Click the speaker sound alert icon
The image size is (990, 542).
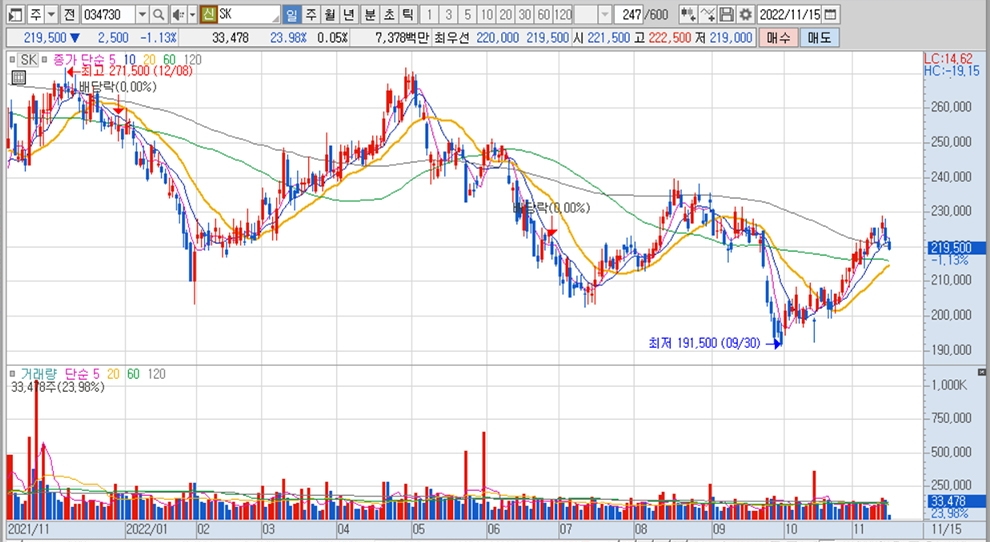(x=177, y=15)
